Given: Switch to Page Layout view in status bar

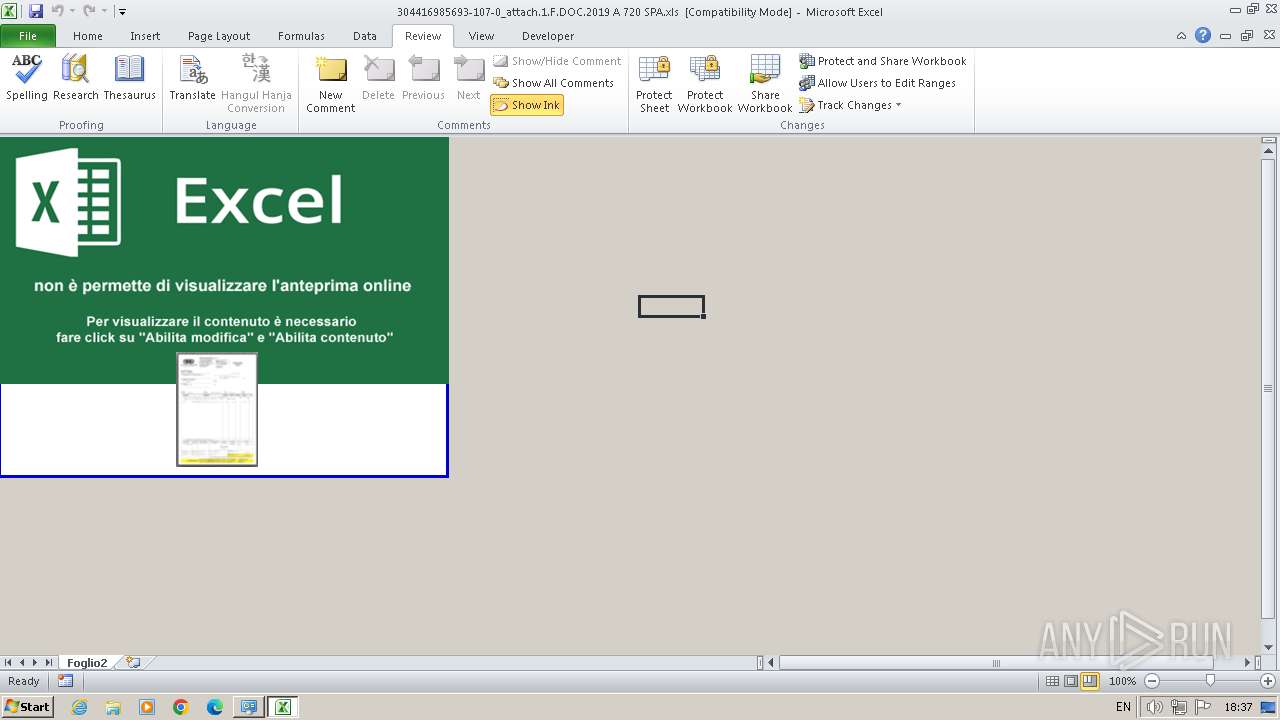Looking at the screenshot, I should [x=1071, y=681].
